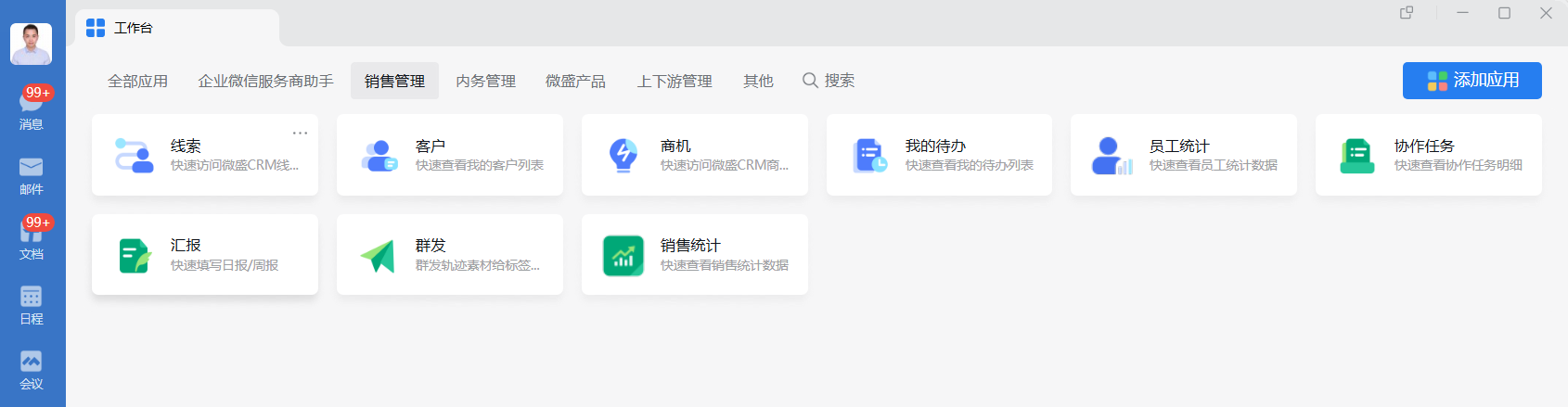Click the 汇报 app icon
The height and width of the screenshot is (407, 1568).
pos(135,255)
